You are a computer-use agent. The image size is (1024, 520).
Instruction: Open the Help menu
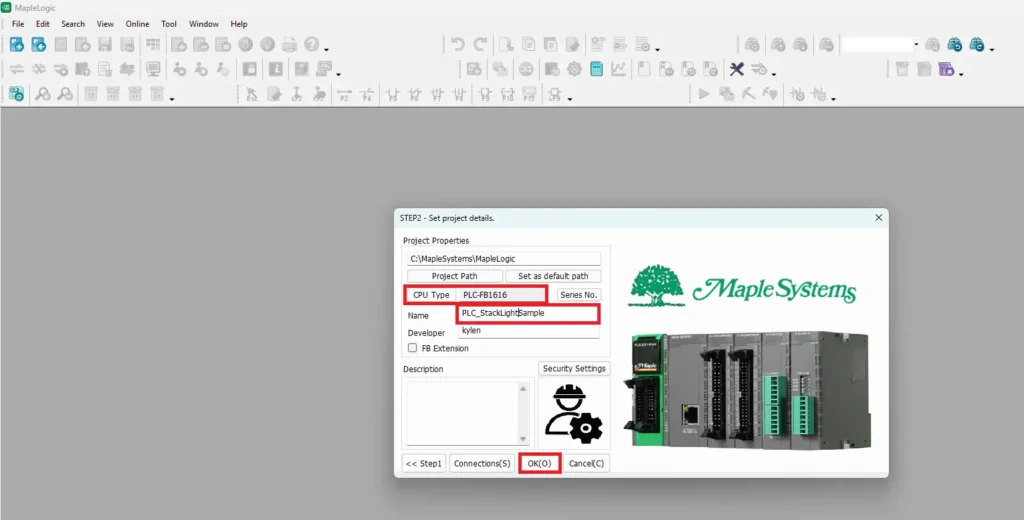click(239, 24)
